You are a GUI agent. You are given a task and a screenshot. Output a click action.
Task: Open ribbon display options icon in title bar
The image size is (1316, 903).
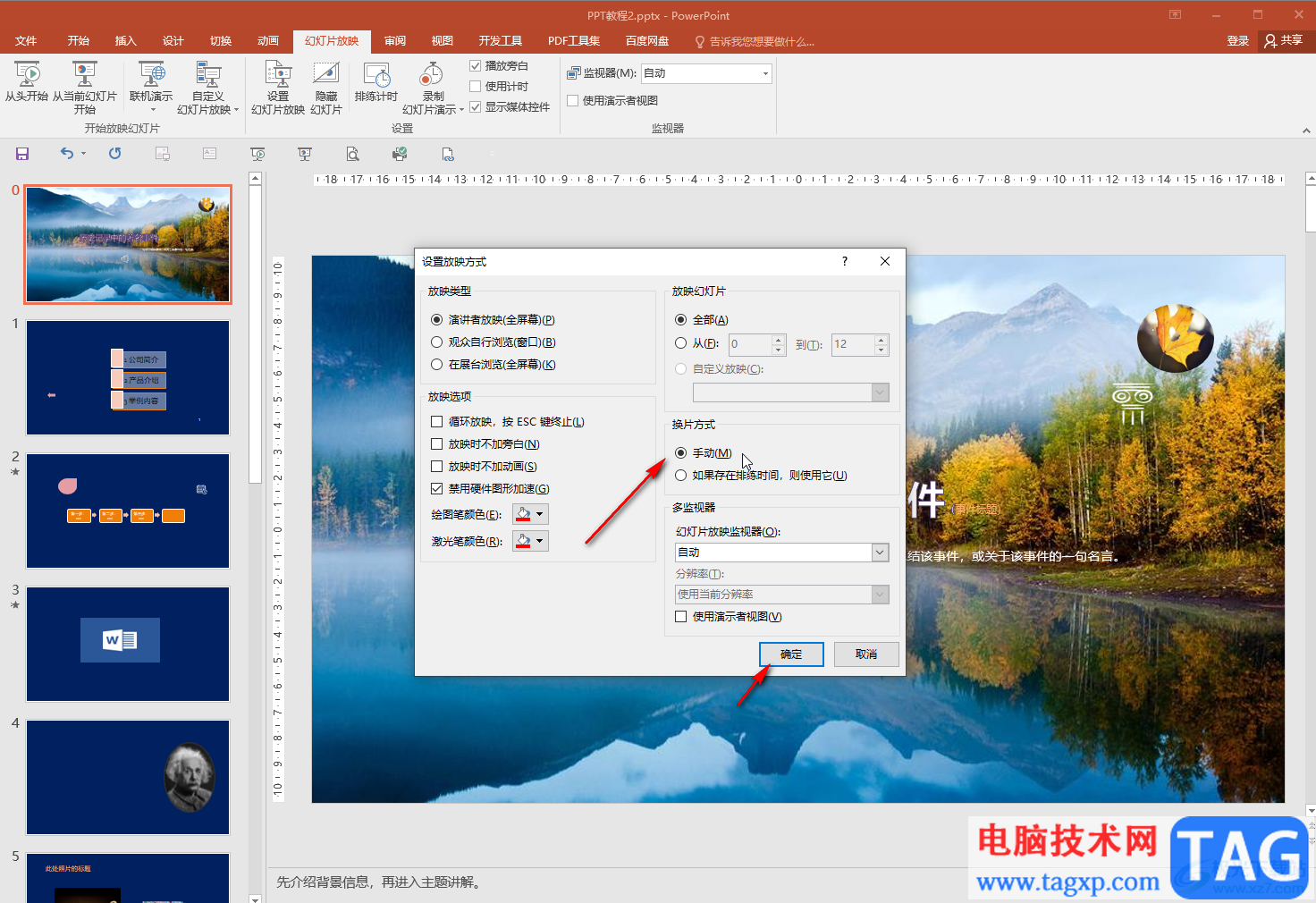[1176, 15]
